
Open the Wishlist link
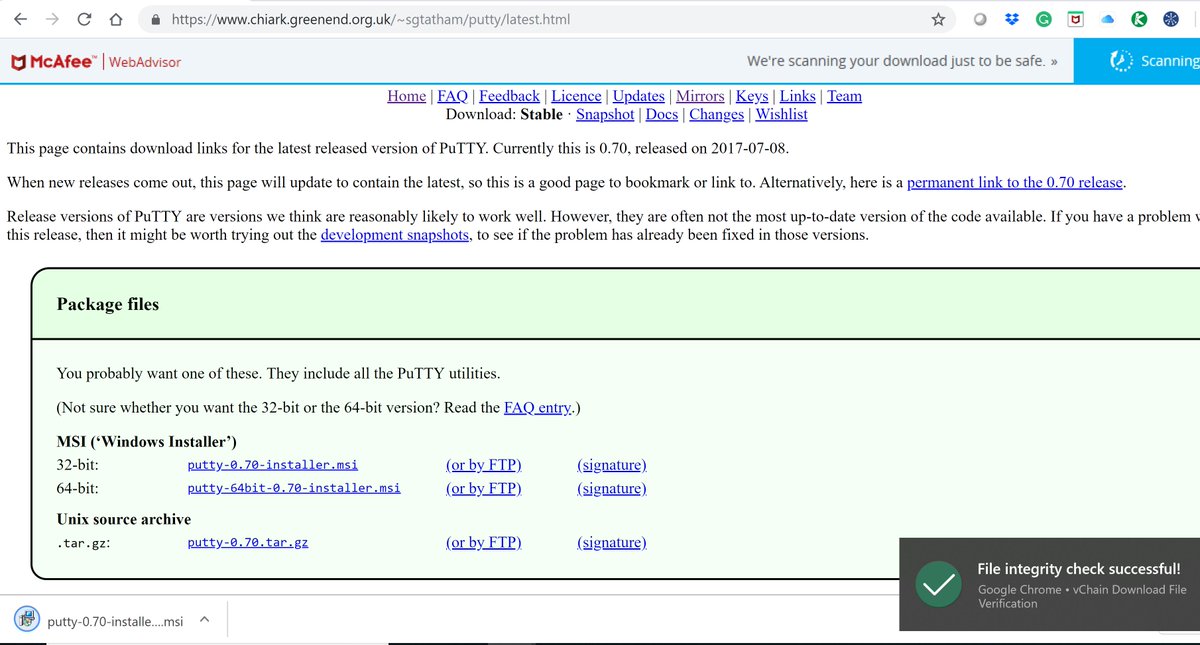[x=781, y=114]
